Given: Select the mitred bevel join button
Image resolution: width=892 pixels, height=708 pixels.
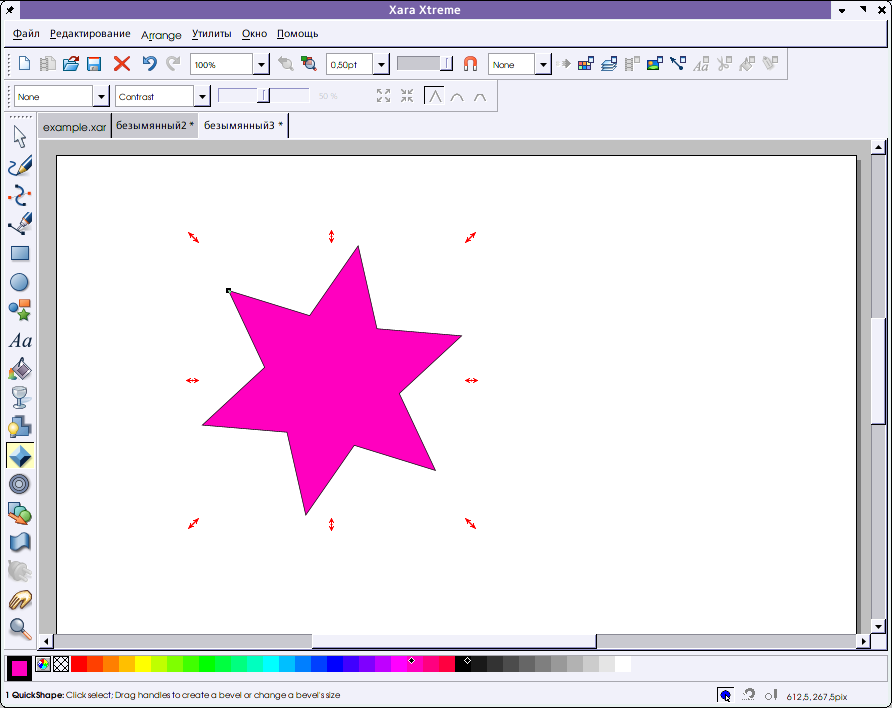Looking at the screenshot, I should tap(434, 97).
